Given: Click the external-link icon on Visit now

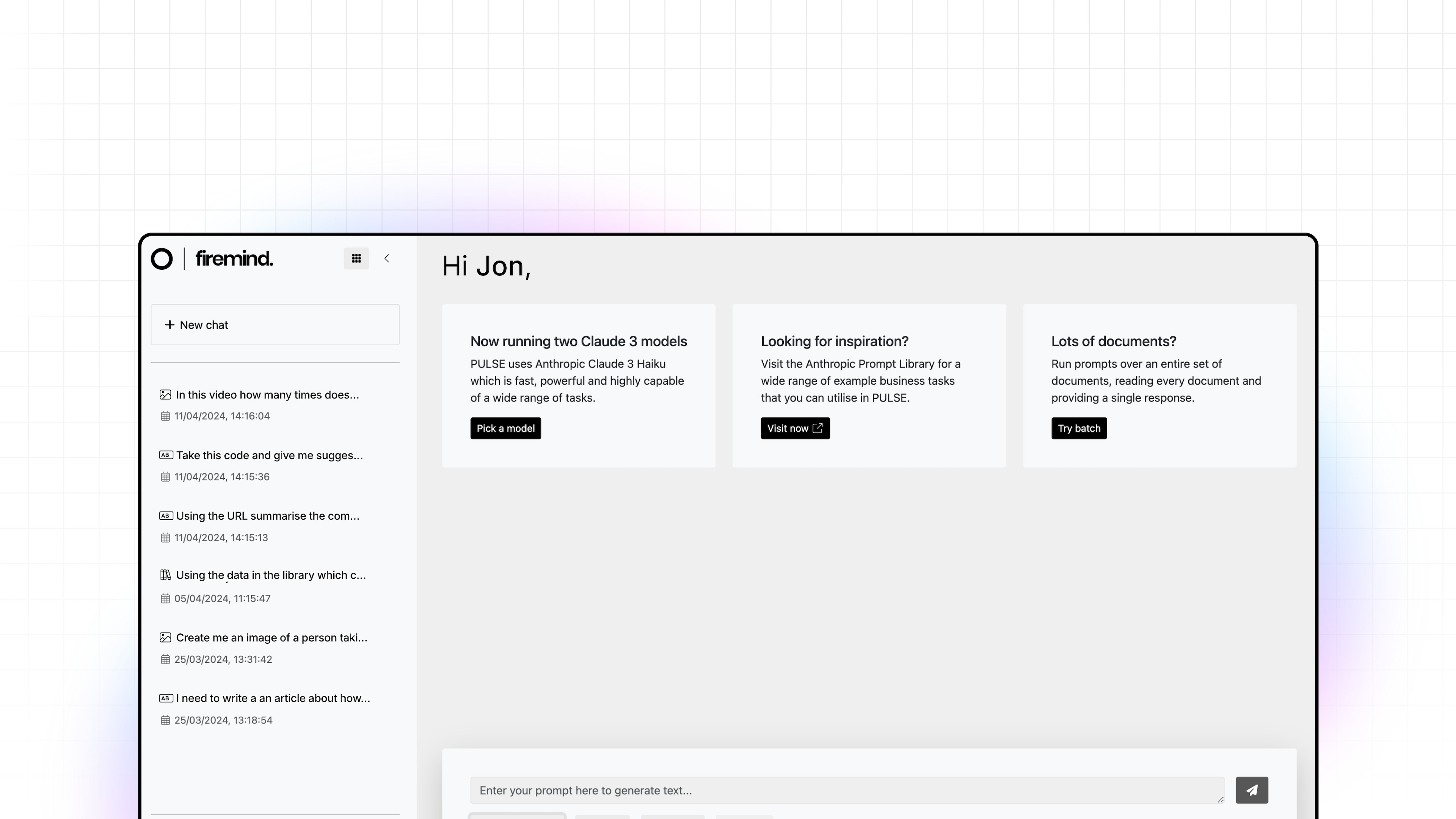Looking at the screenshot, I should pyautogui.click(x=817, y=428).
